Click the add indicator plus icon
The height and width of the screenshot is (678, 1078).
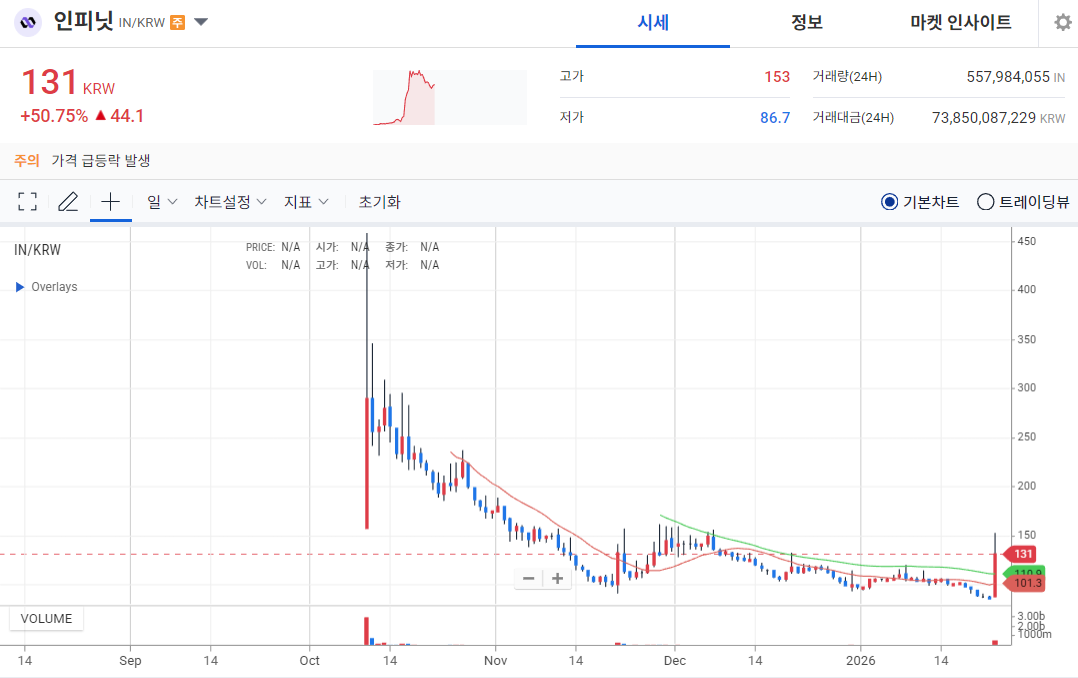(x=110, y=201)
